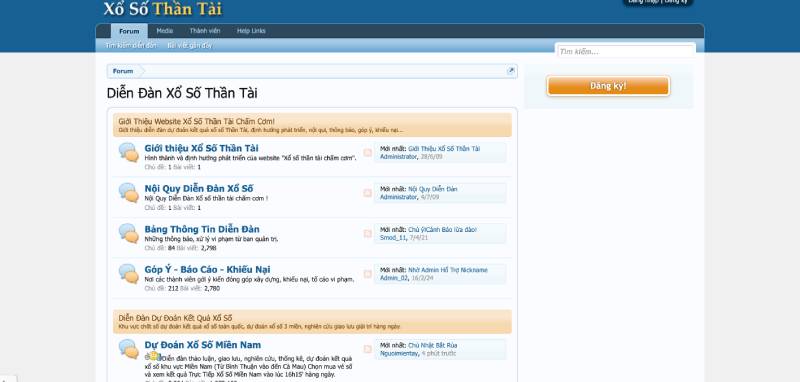Screen dimensions: 800x382
Task: Open Tìm kiếm diễn đàn sub-navigation link
Action: (x=131, y=45)
